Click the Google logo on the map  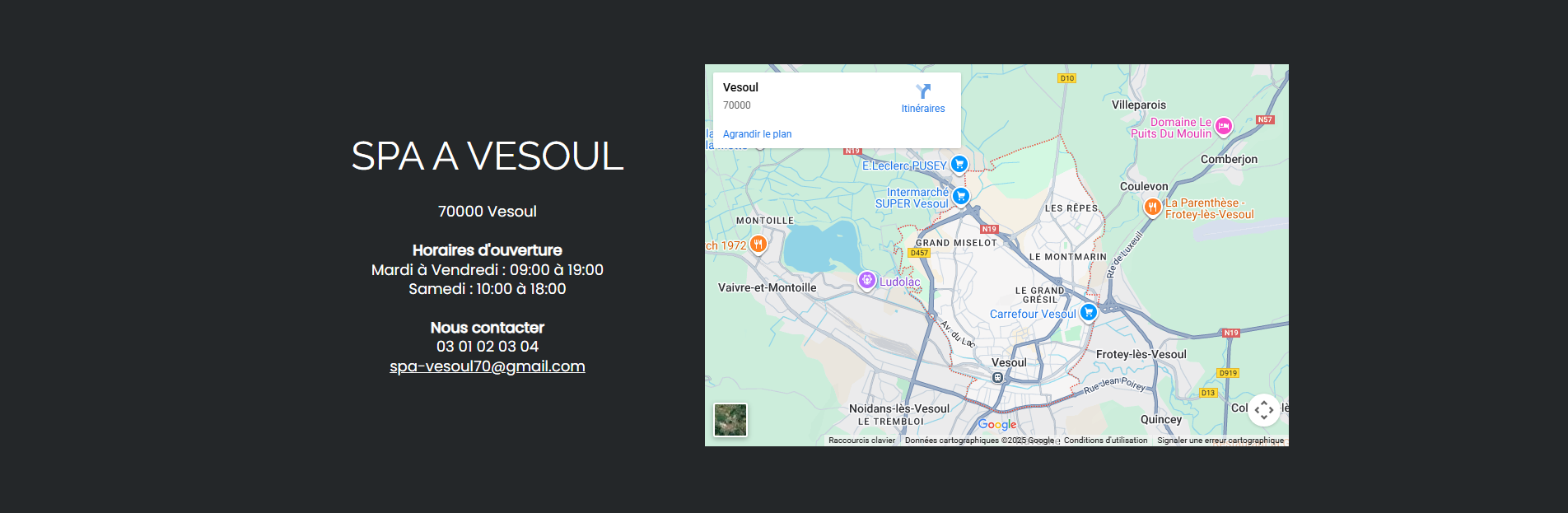click(997, 424)
